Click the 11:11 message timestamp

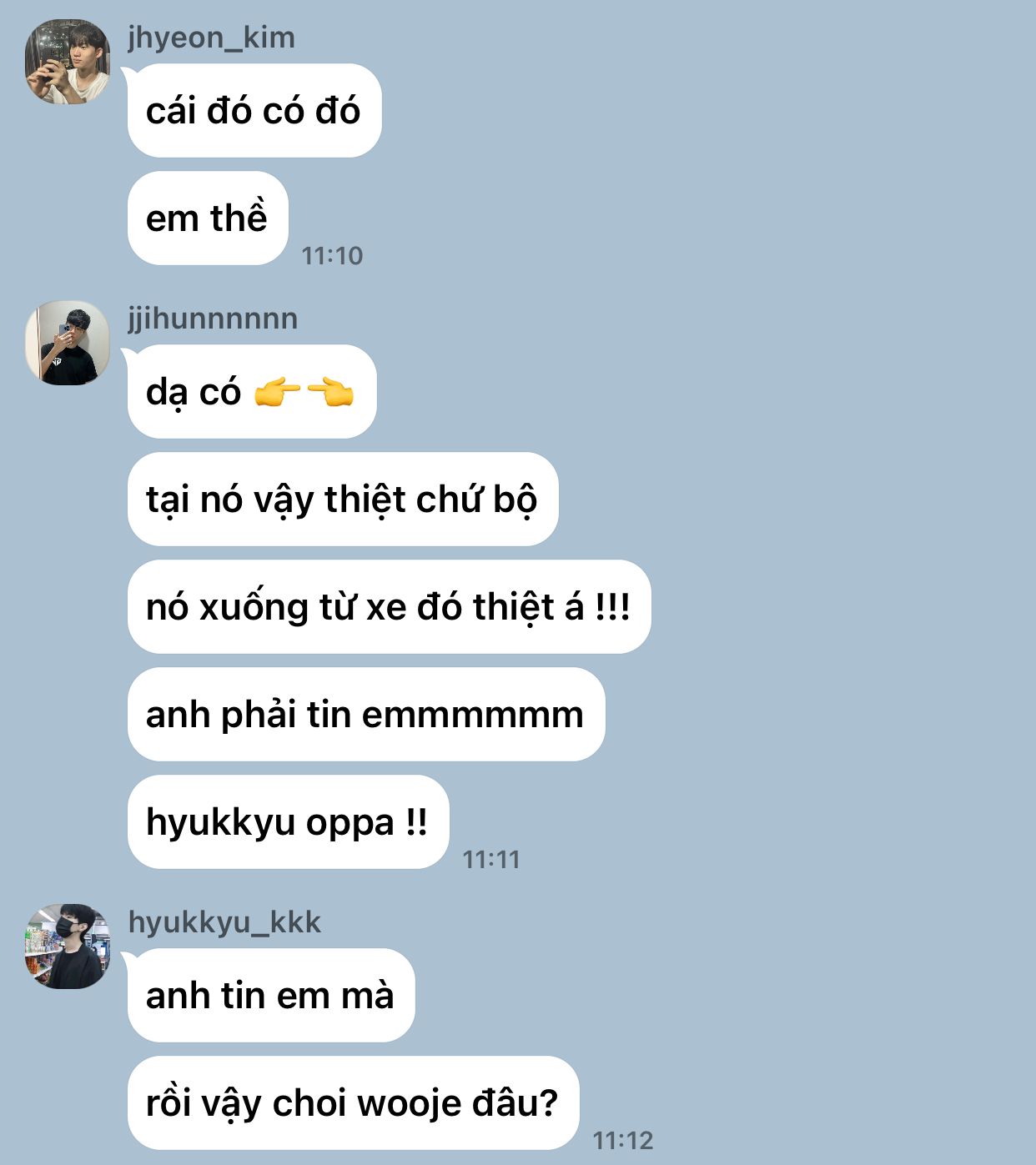tap(491, 859)
